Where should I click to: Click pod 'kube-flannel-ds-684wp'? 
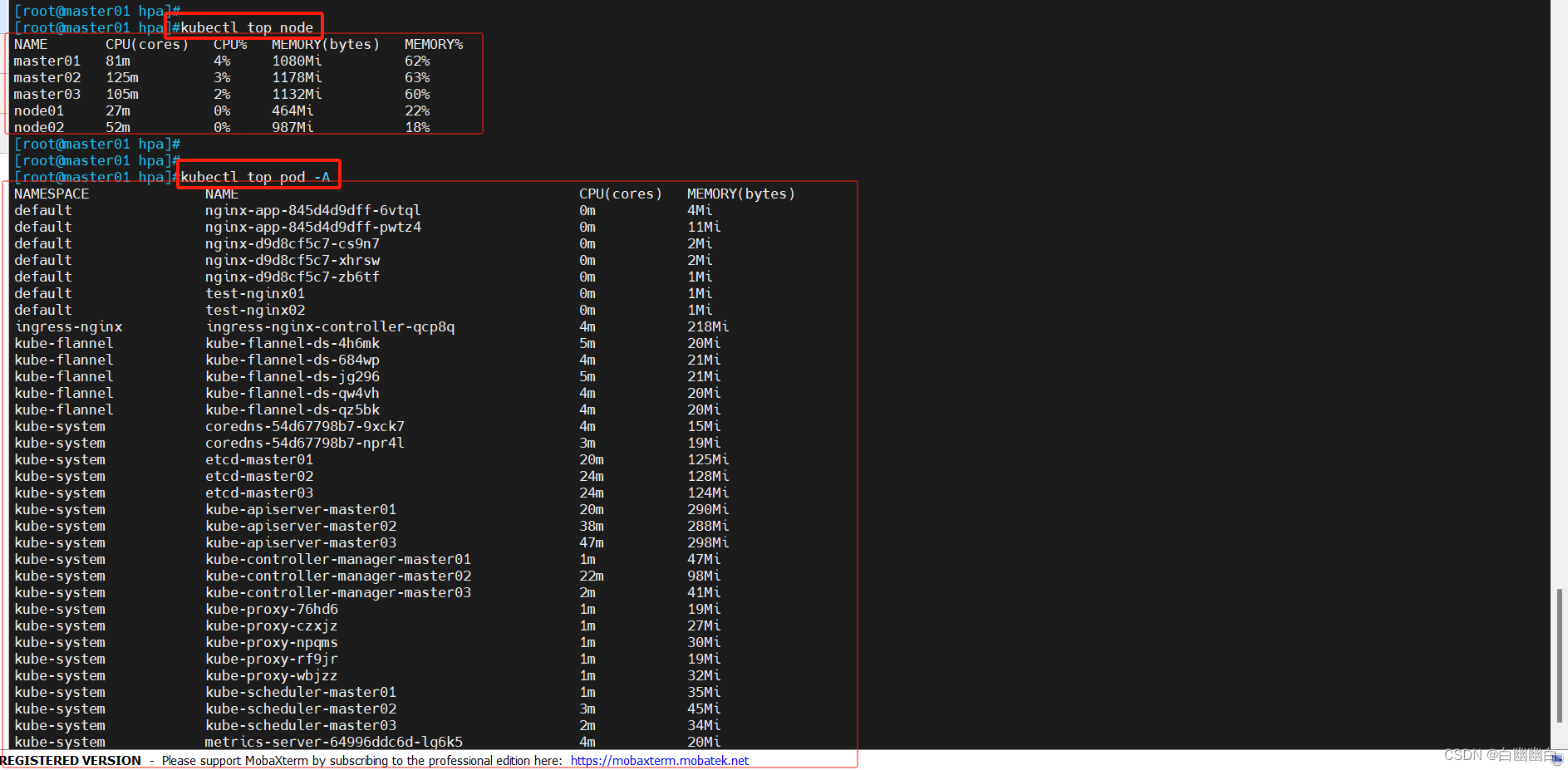292,360
